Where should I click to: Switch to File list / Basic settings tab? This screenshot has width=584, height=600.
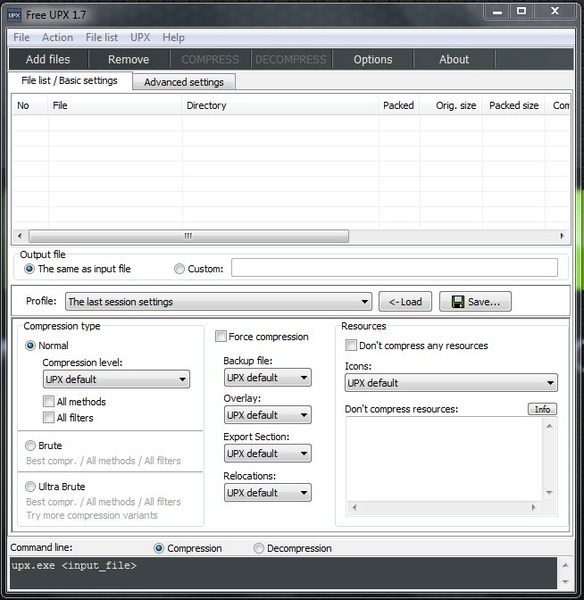70,81
